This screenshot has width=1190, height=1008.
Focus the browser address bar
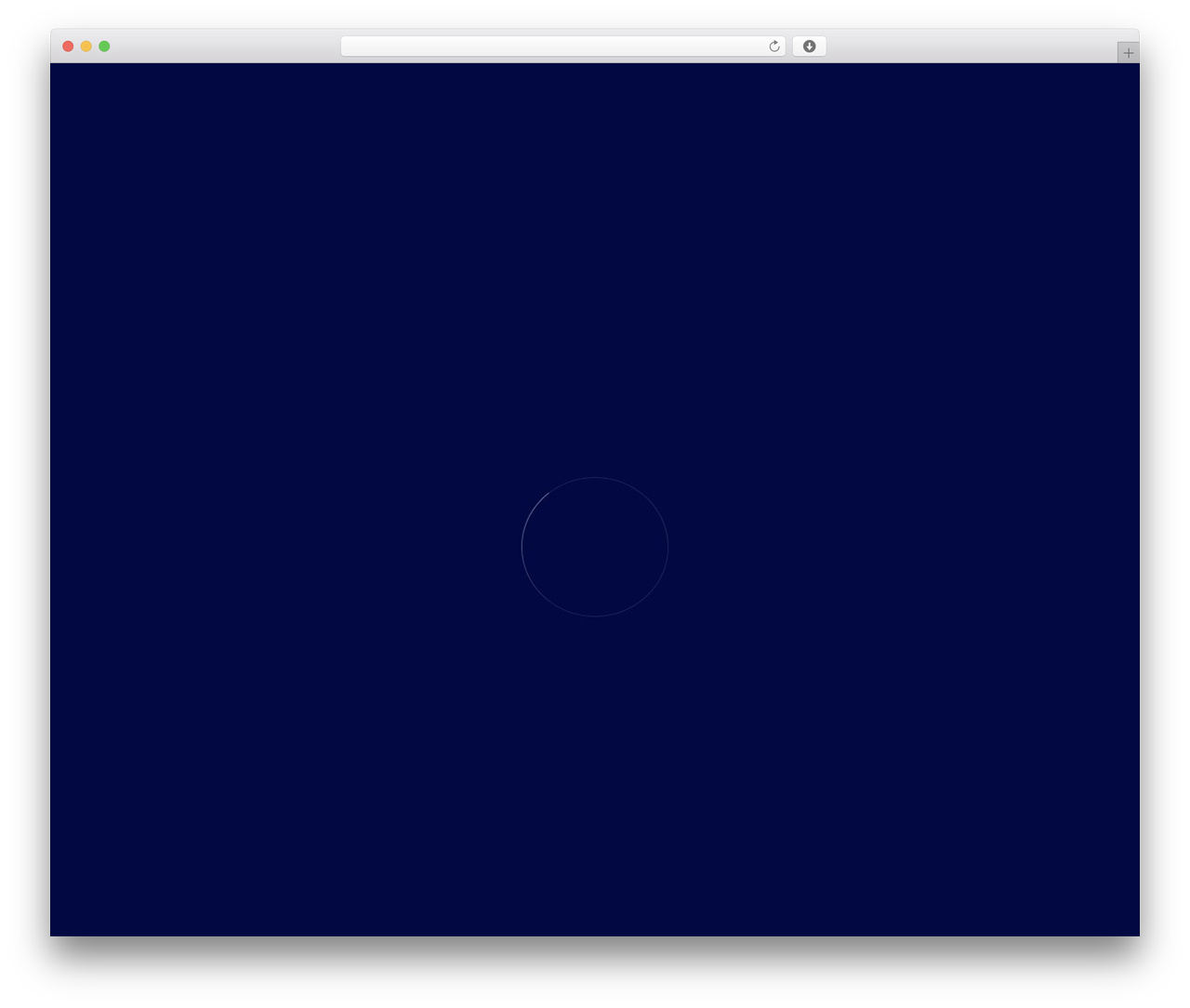pos(562,46)
